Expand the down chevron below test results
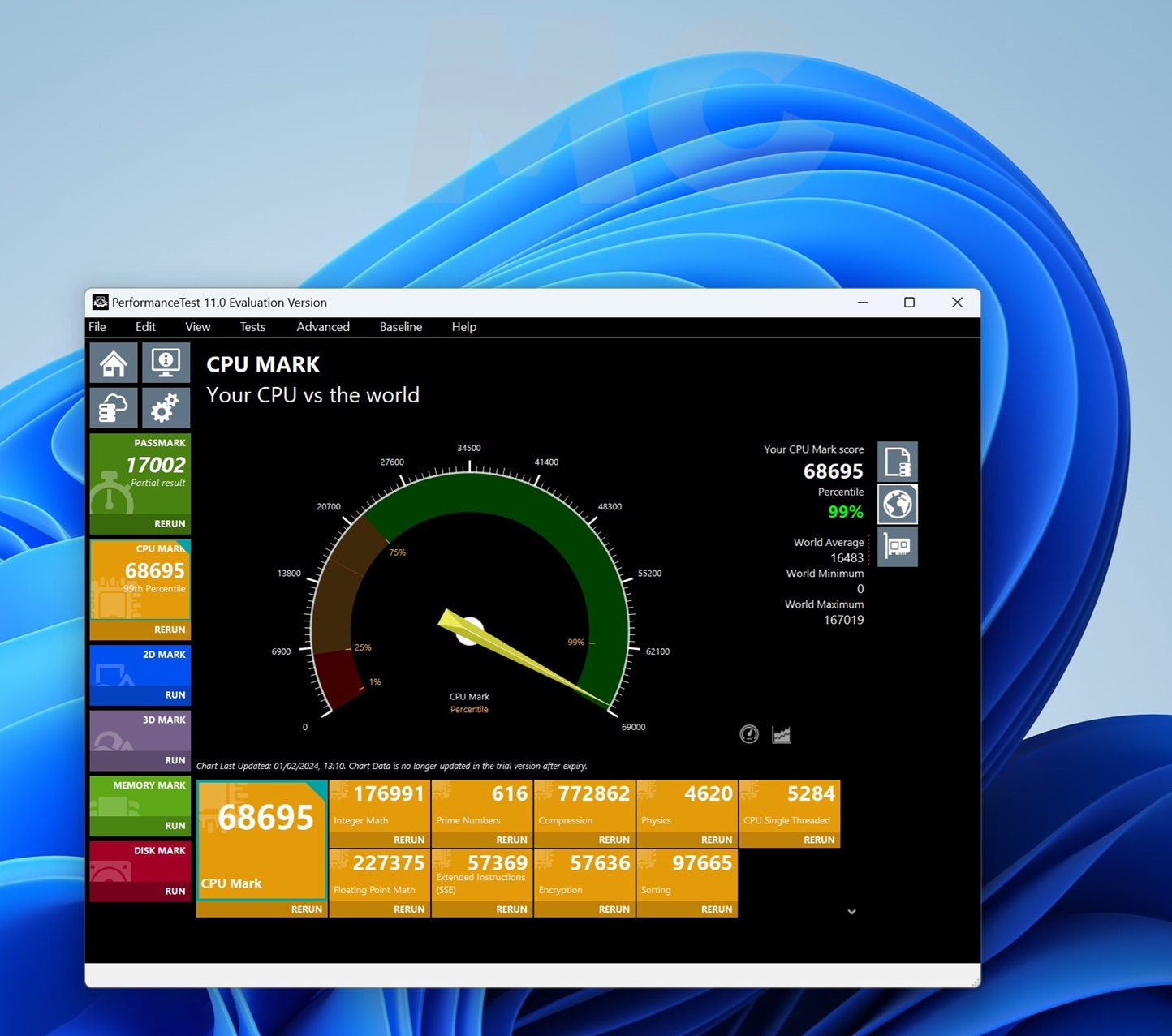Screen dimensions: 1172x1036 click(851, 912)
